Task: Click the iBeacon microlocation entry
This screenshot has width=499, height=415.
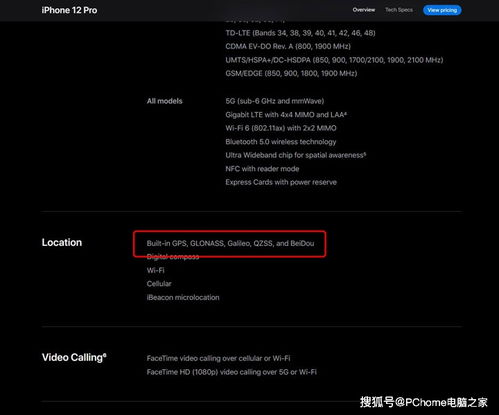Action: tap(183, 297)
